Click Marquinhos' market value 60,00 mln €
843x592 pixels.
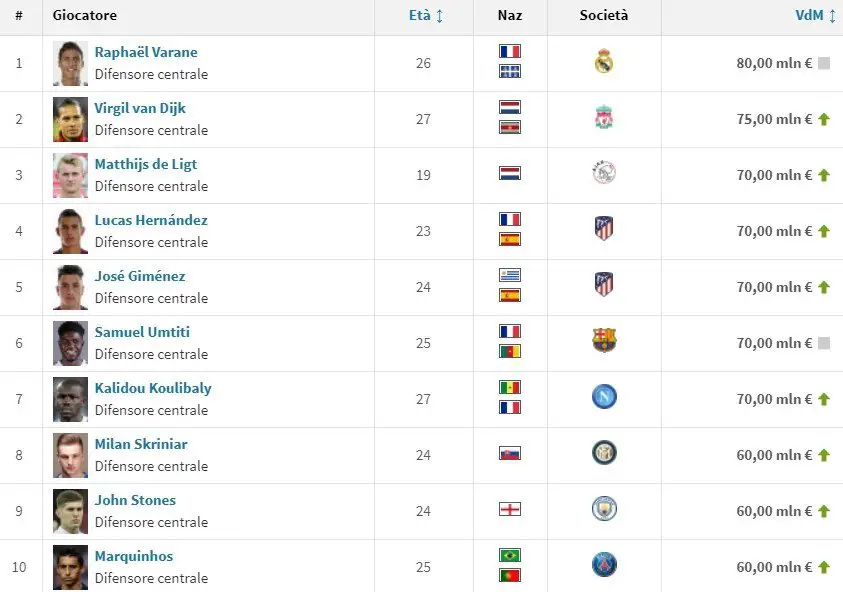pos(774,567)
